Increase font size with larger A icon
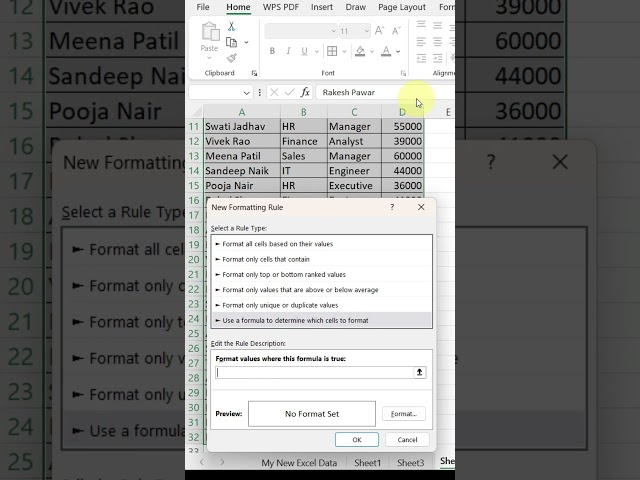This screenshot has height=480, width=640. [379, 31]
